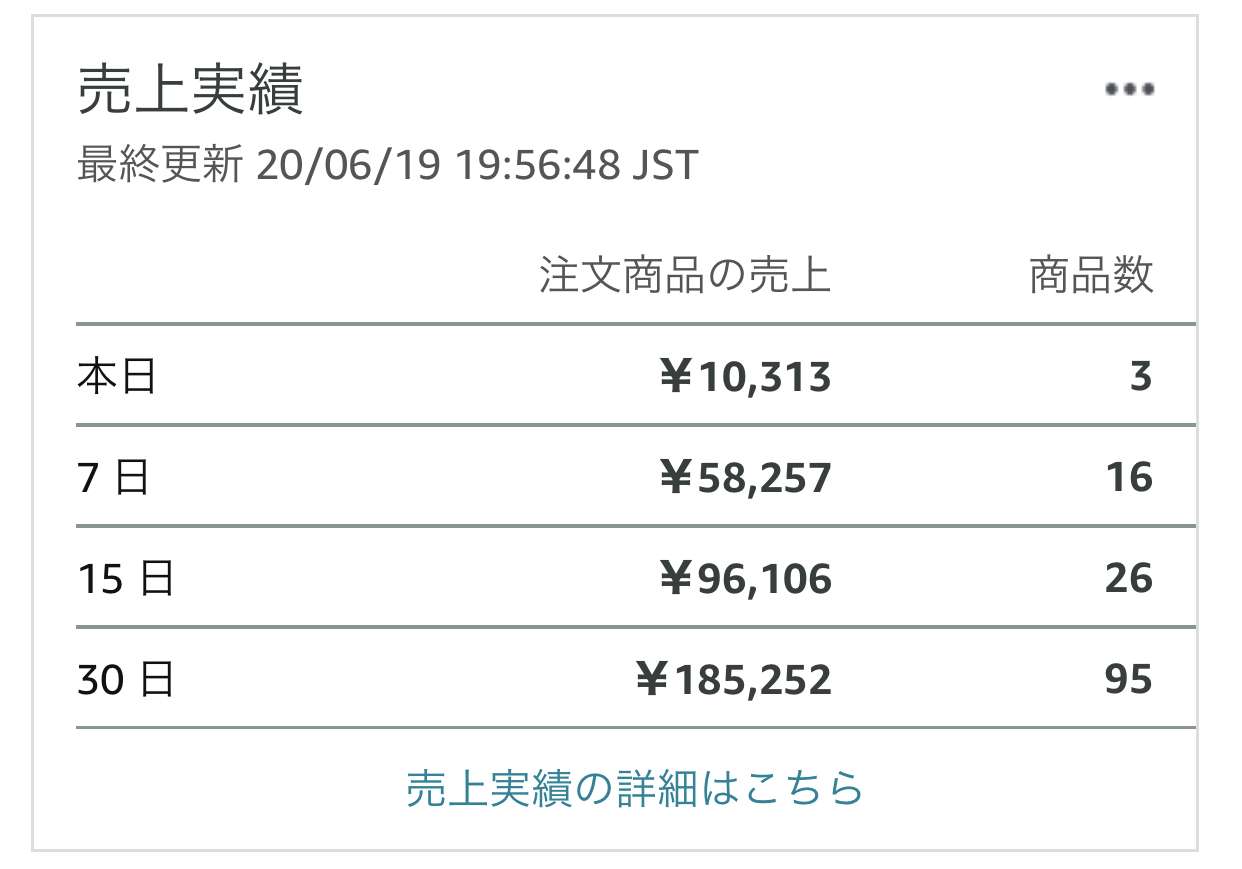Click the 7-day item count 16
This screenshot has height=869, width=1242.
(x=1130, y=479)
